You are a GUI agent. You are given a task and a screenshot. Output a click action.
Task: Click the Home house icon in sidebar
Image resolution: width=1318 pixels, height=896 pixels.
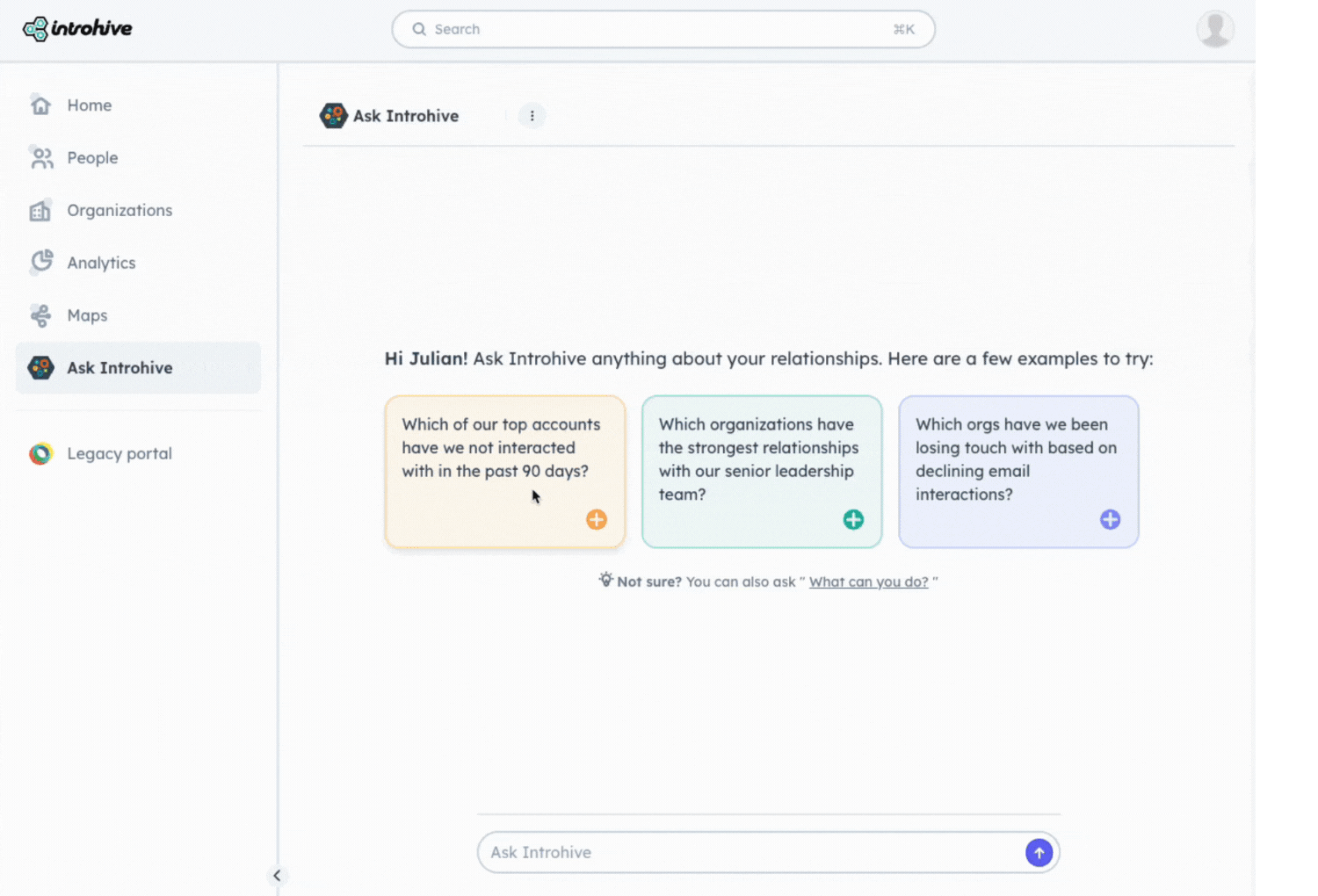coord(40,105)
